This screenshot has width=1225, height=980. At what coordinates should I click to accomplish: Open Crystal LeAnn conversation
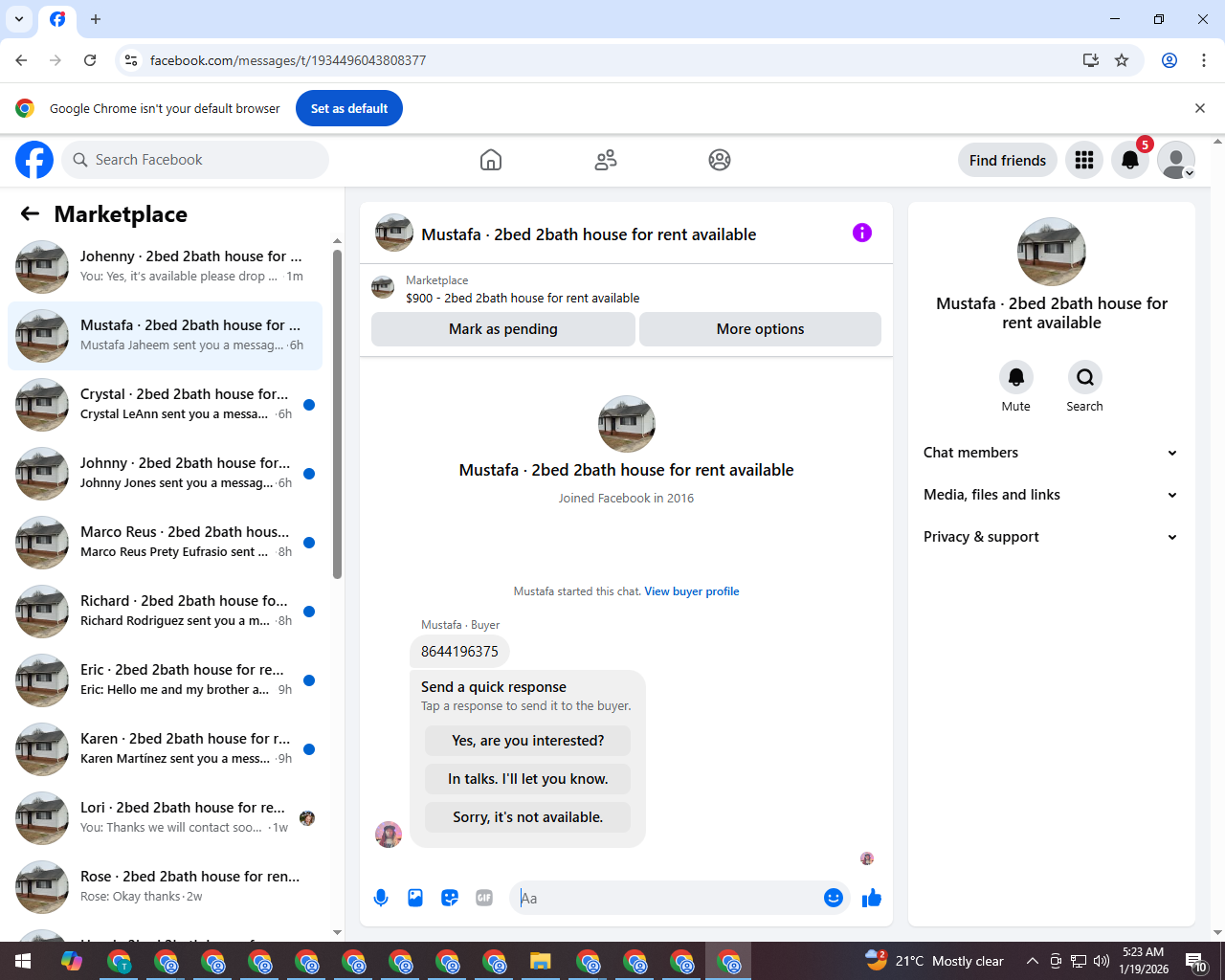[x=166, y=405]
